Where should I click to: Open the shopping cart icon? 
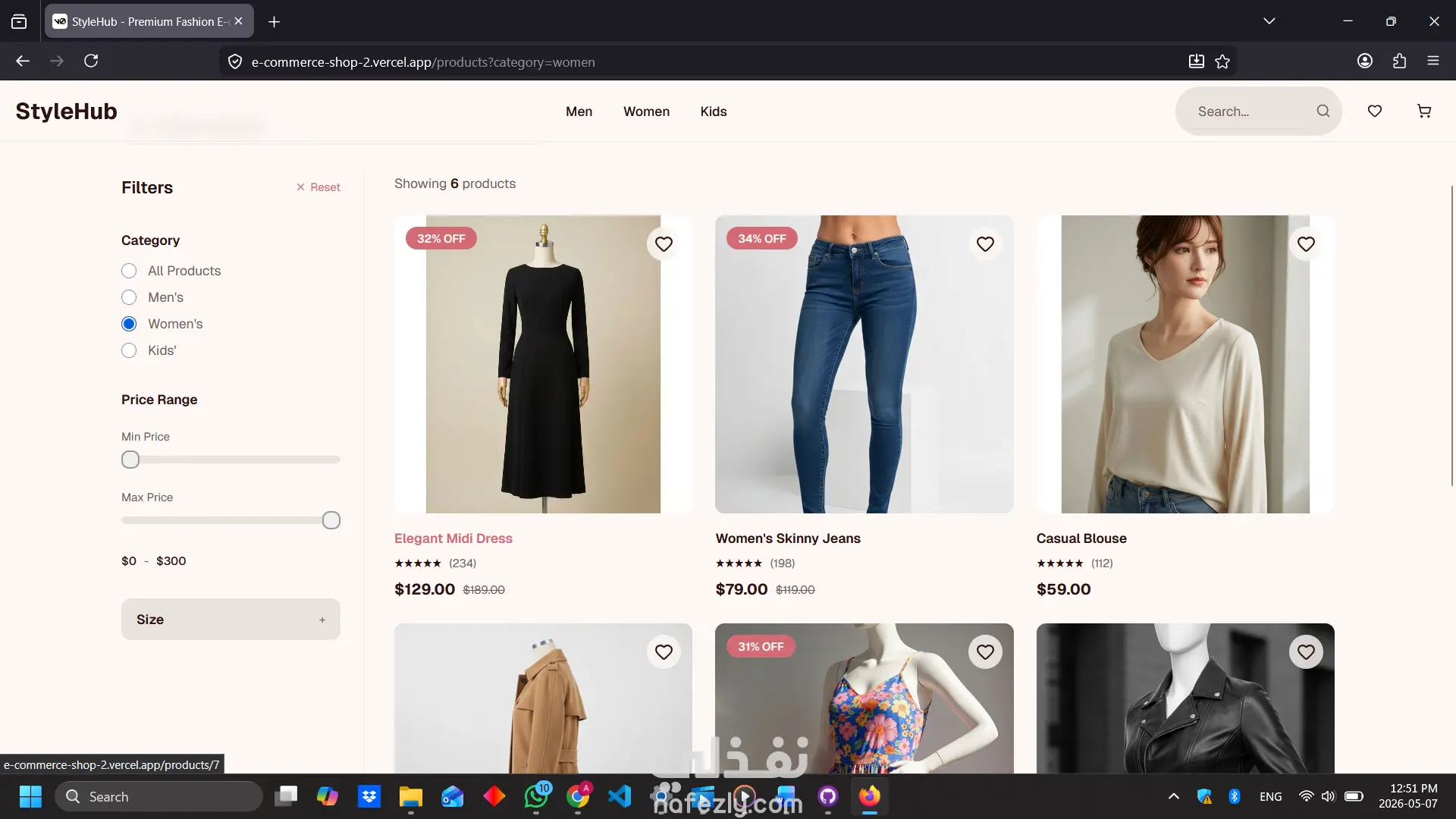pos(1424,111)
